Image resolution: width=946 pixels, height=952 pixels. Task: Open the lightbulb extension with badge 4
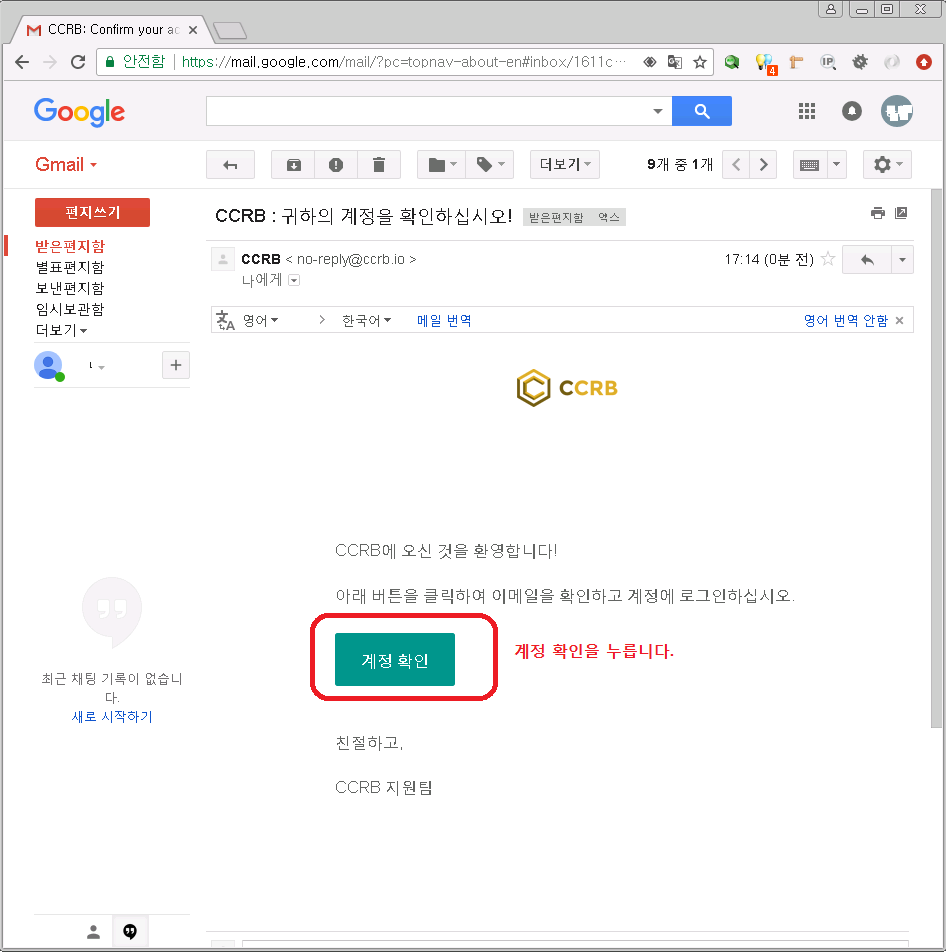coord(764,63)
